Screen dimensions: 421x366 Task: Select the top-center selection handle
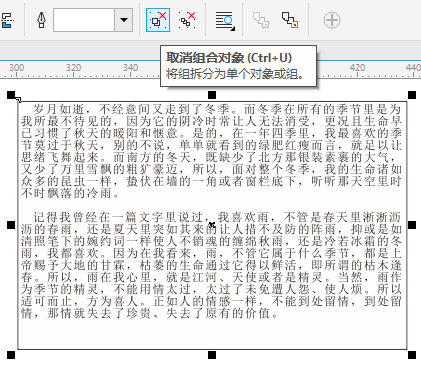(212, 95)
